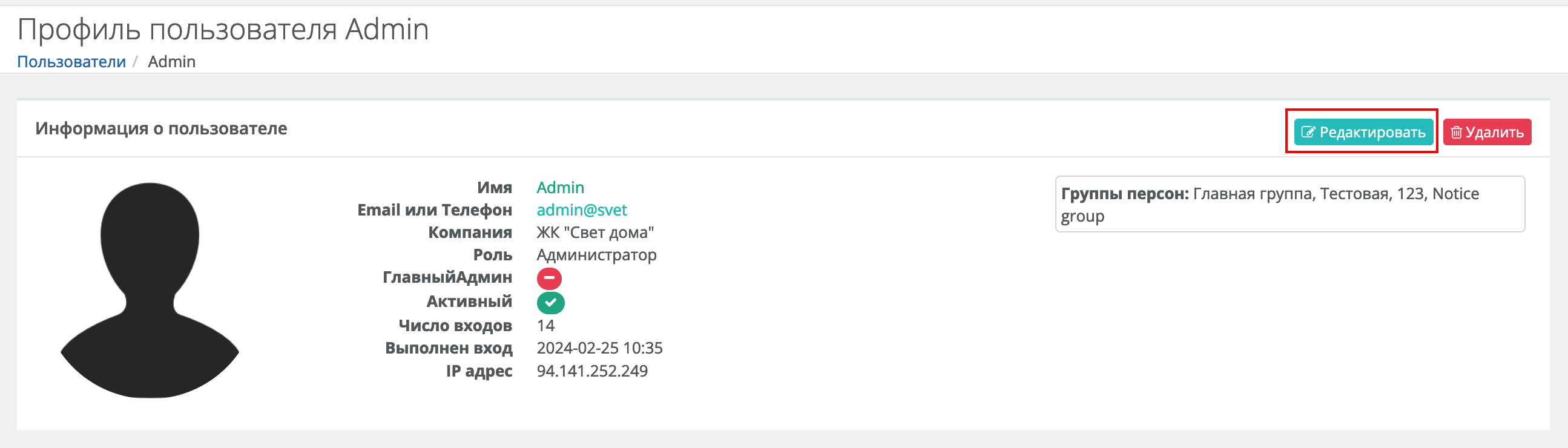Click the Группы персон box
Viewport: 1568px width, 448px height.
1290,204
